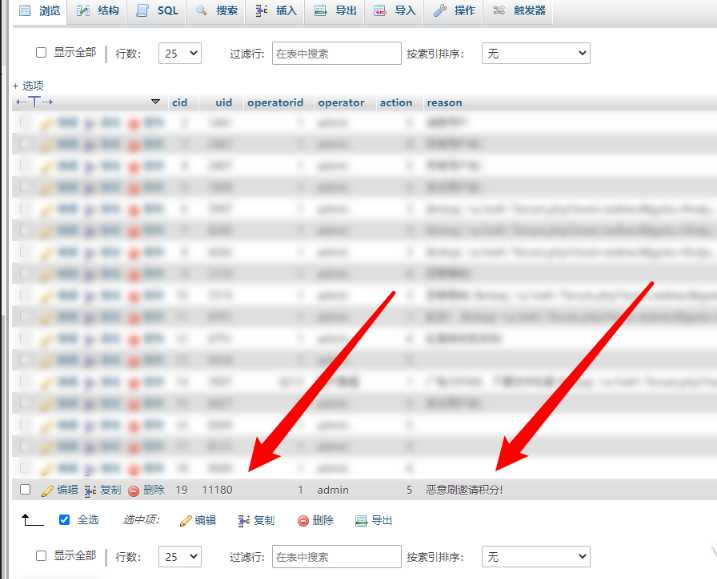
Task: Focus the bottom 过滤行 search field
Action: pos(337,557)
